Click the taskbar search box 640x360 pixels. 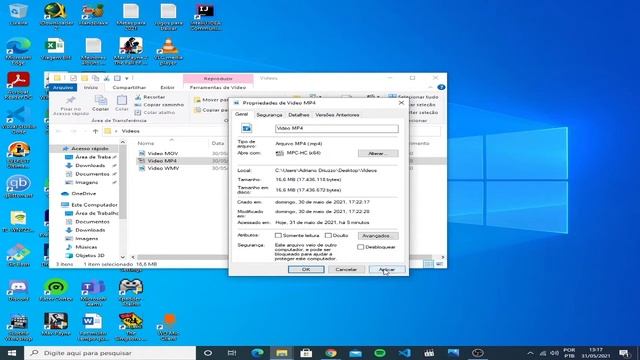(x=110, y=353)
